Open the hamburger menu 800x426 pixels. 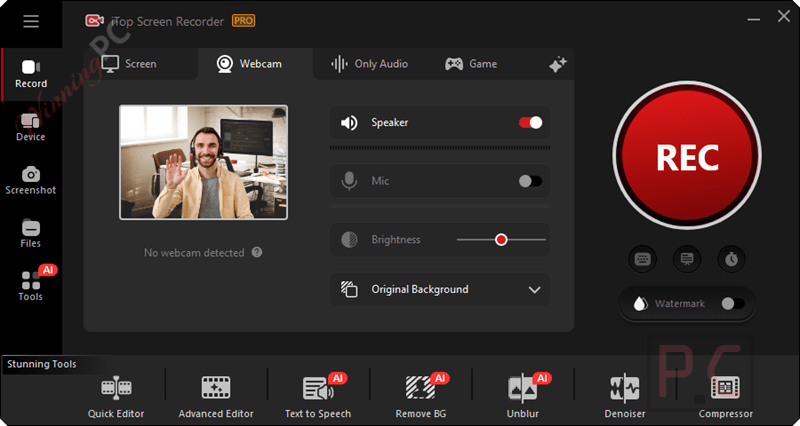[31, 21]
